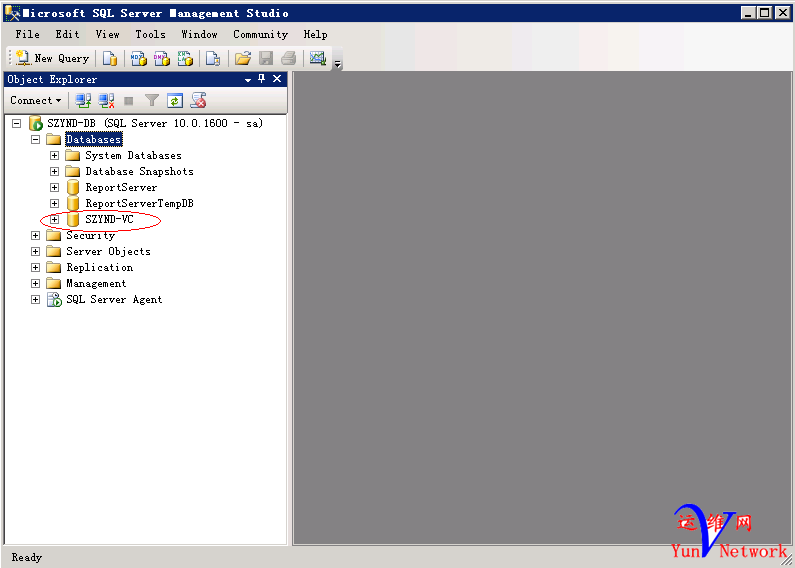The width and height of the screenshot is (795, 568).
Task: Click the SQL Server Compact query icon
Action: pos(213,59)
